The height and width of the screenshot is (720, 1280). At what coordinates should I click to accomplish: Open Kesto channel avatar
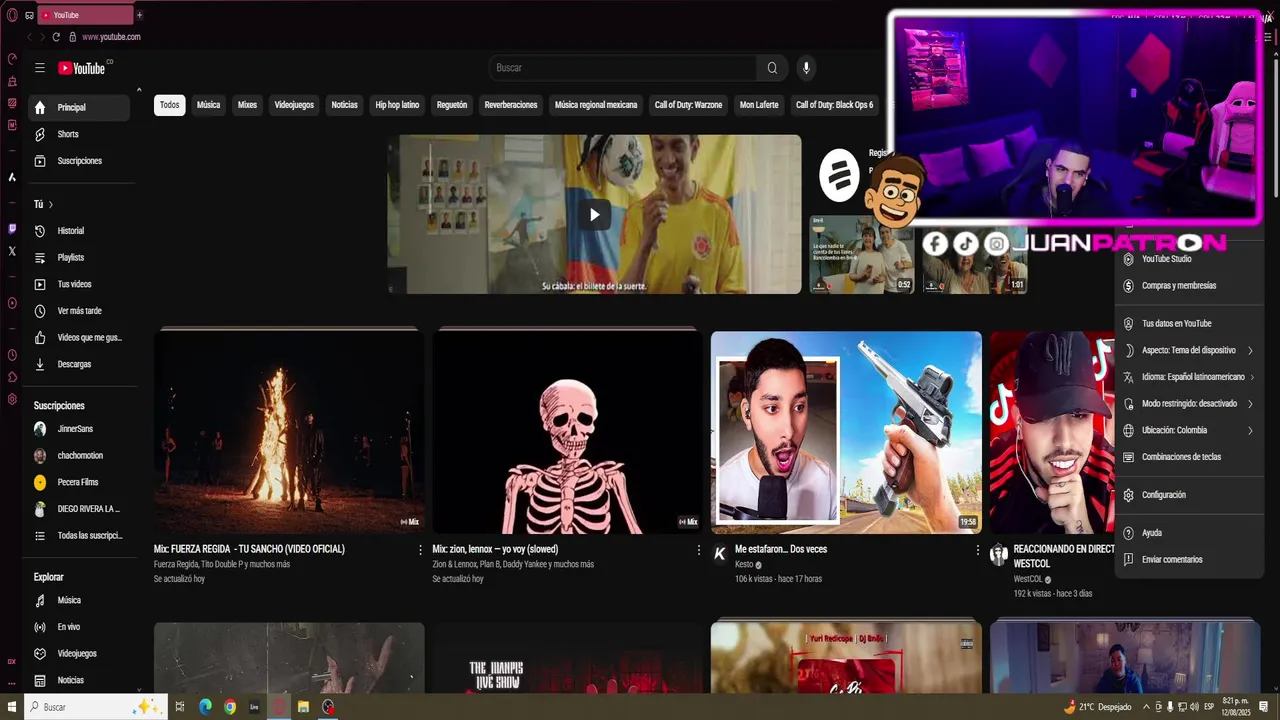[720, 554]
